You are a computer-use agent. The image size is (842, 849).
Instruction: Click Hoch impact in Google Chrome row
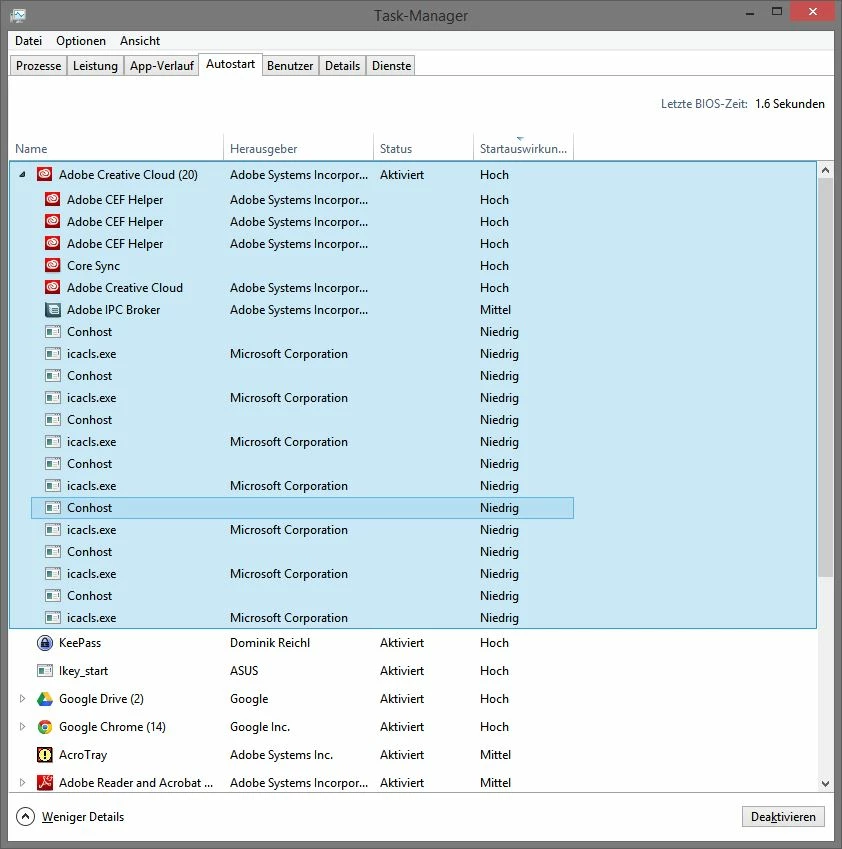click(494, 727)
